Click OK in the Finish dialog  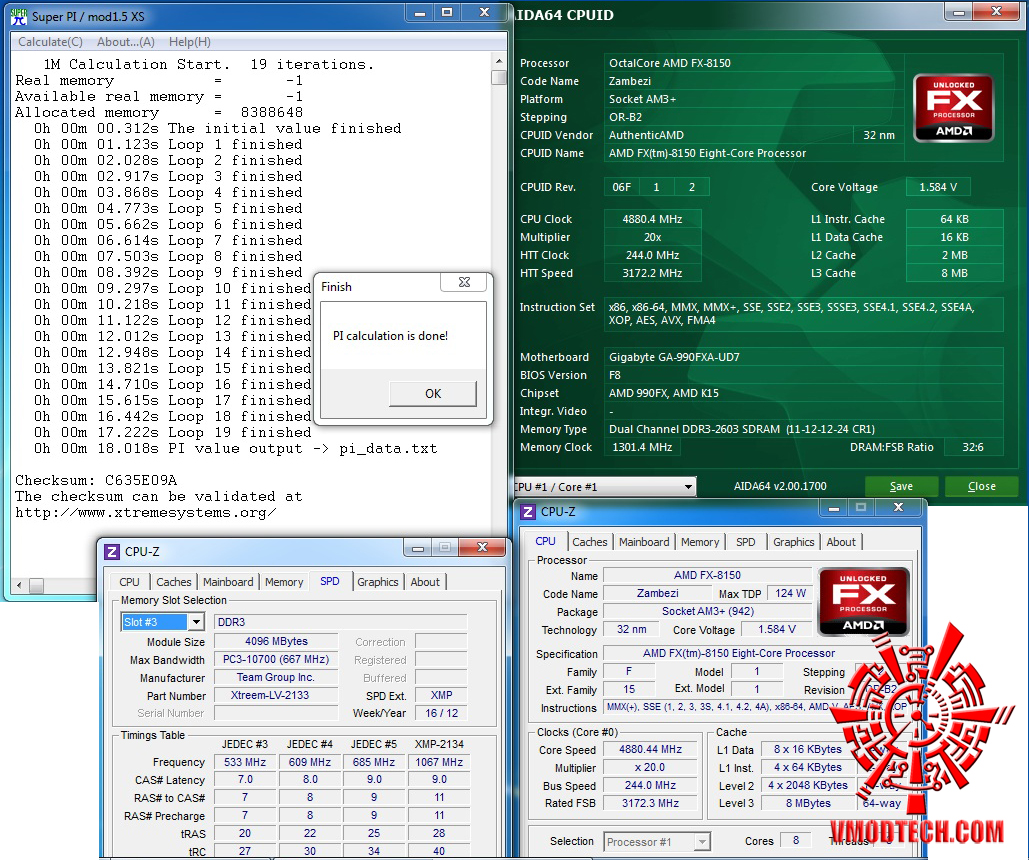click(433, 393)
